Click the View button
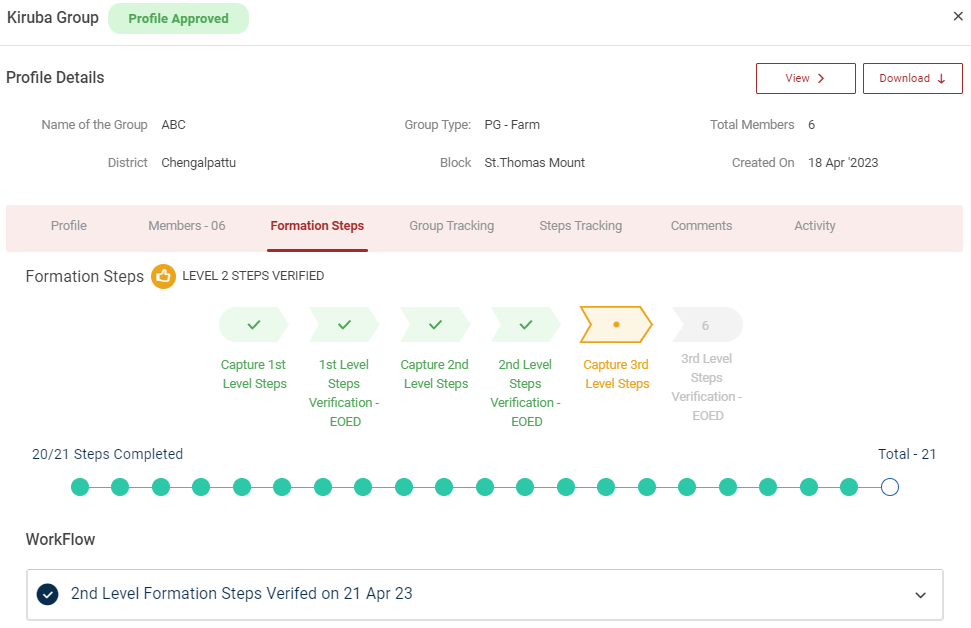 pos(805,78)
